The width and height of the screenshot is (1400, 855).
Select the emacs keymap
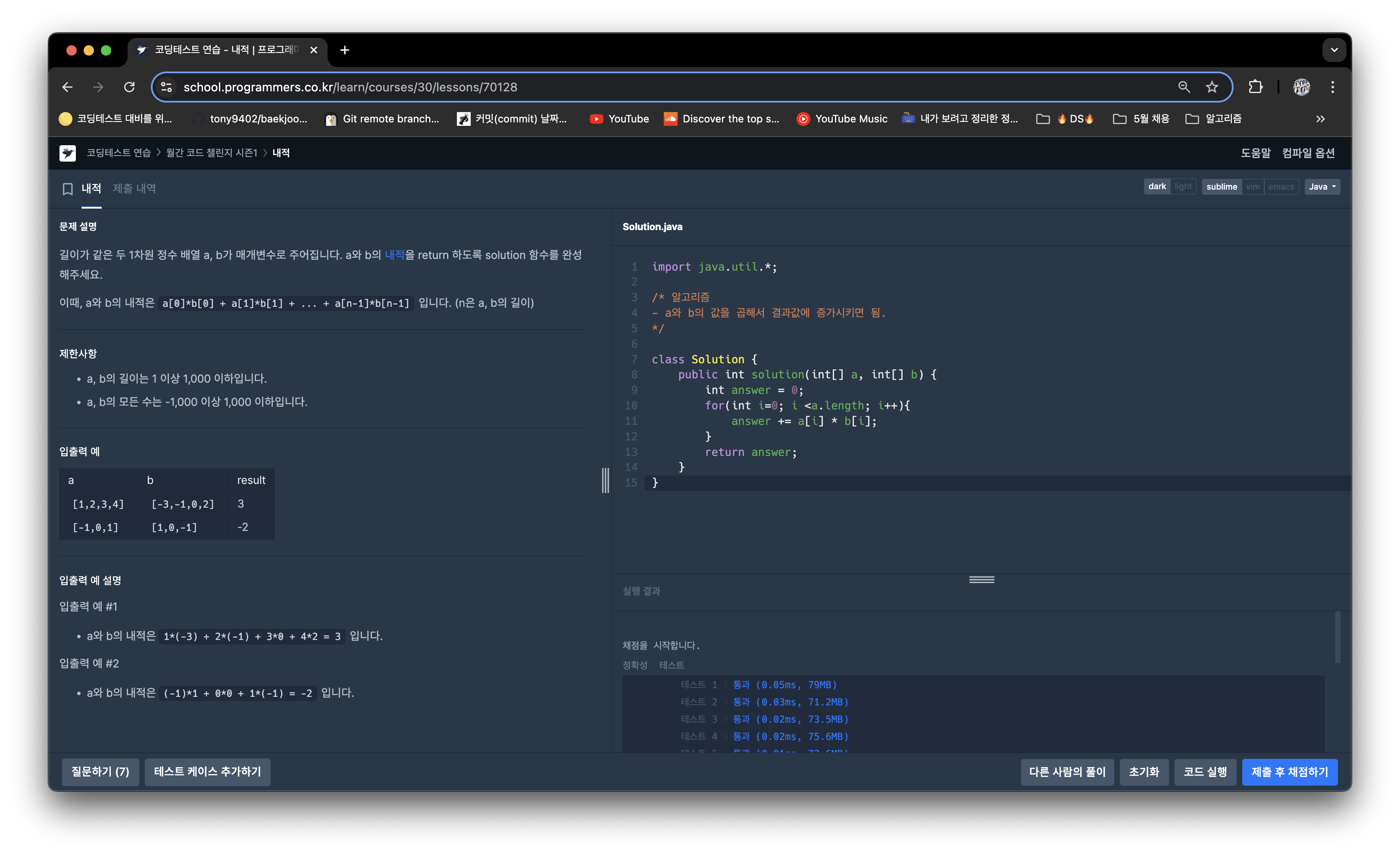[x=1281, y=186]
